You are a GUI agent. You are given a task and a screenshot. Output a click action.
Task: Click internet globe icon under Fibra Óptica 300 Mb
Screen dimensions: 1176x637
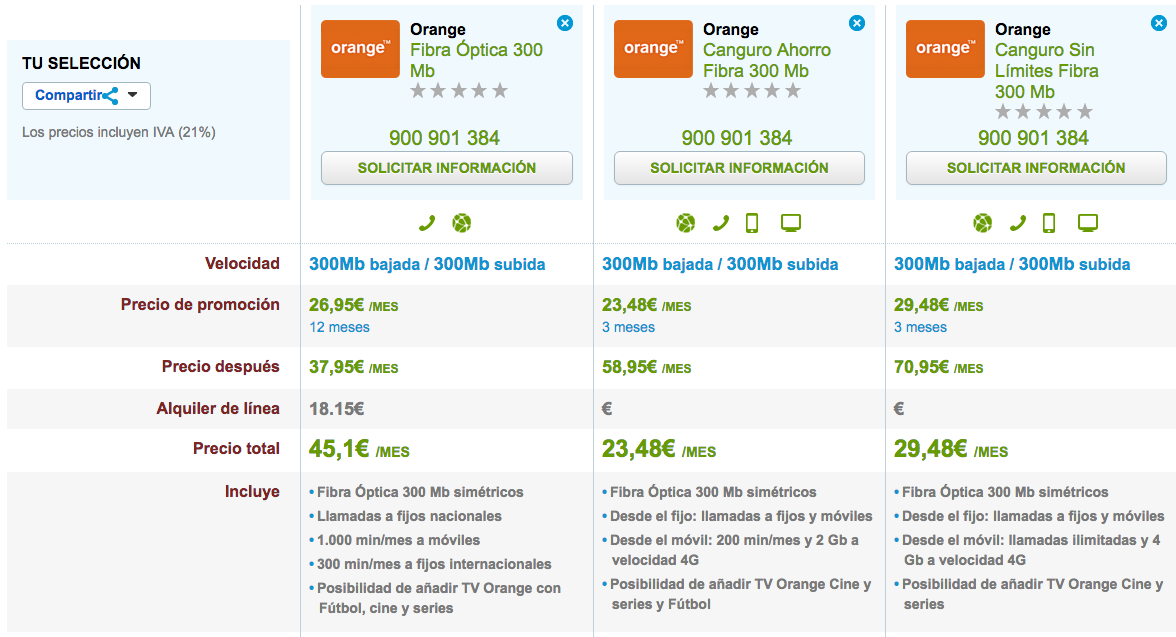click(x=462, y=223)
